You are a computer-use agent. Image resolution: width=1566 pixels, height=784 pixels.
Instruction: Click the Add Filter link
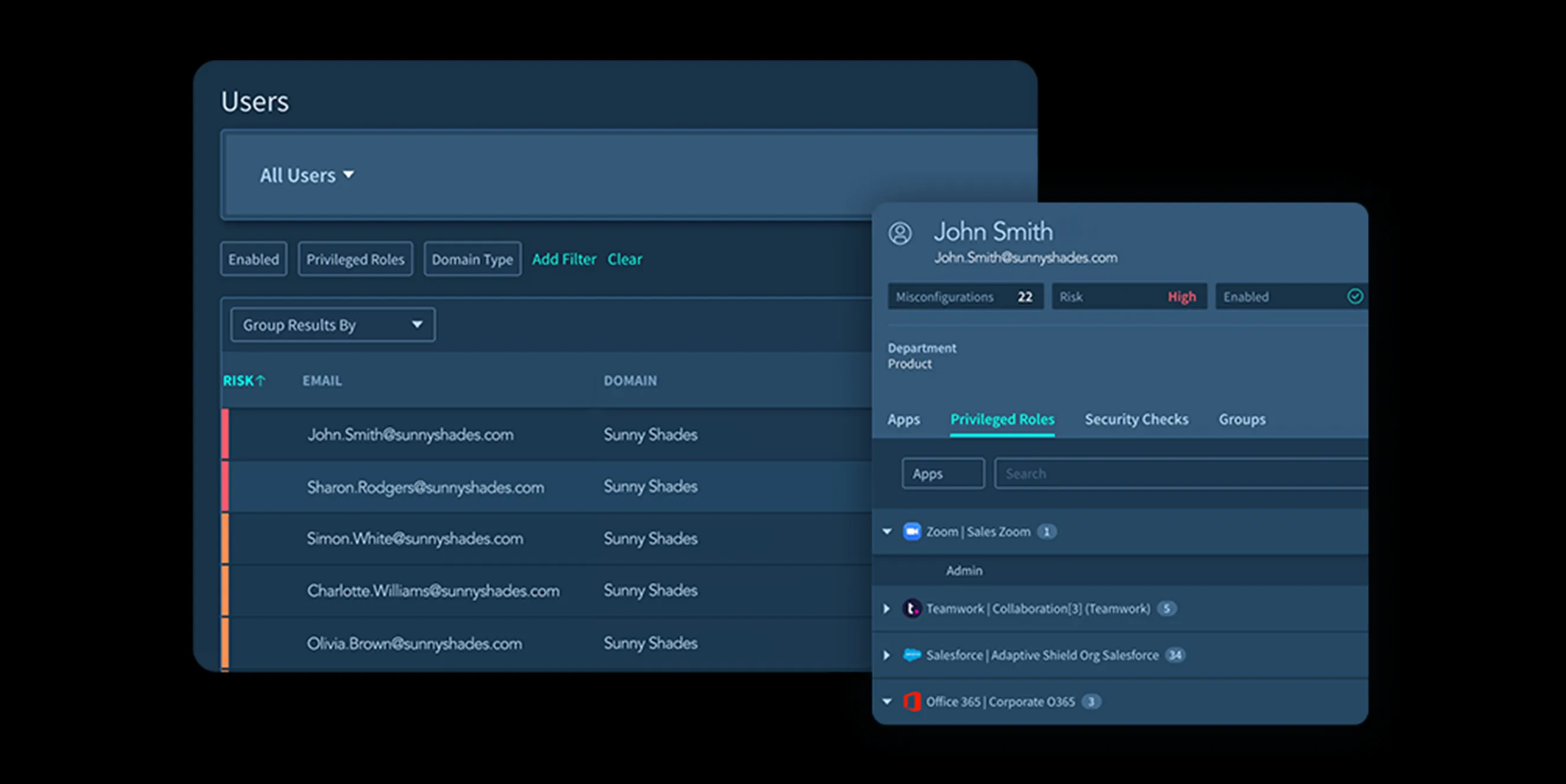tap(564, 259)
